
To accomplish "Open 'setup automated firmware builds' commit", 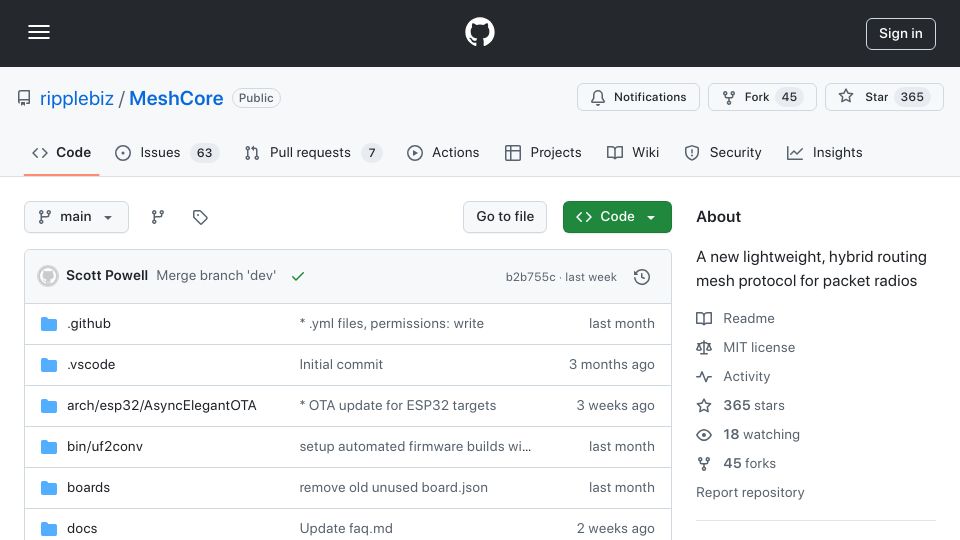I will coord(415,446).
